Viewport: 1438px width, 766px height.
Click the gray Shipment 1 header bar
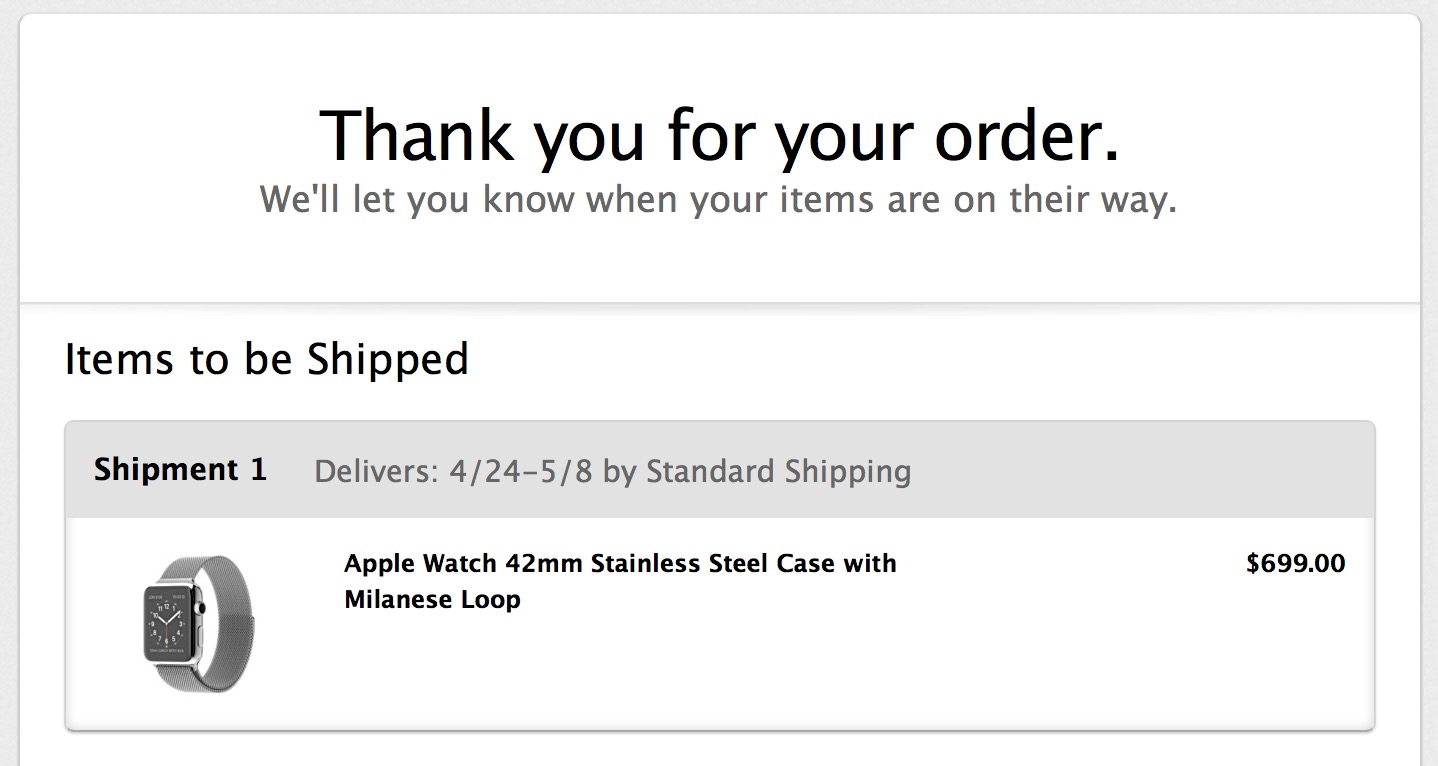(x=720, y=470)
